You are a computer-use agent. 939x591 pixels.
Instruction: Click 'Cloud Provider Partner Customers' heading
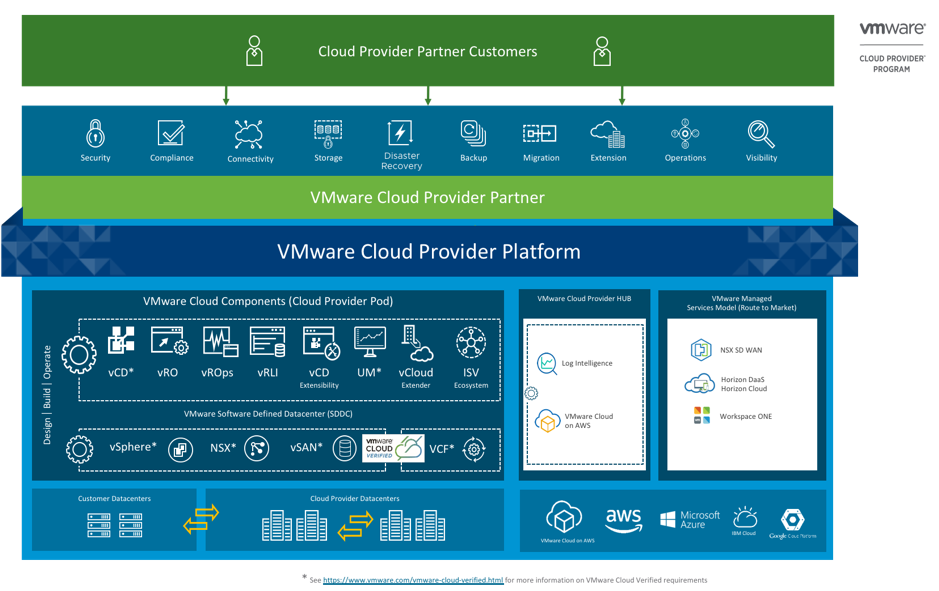pyautogui.click(x=428, y=51)
